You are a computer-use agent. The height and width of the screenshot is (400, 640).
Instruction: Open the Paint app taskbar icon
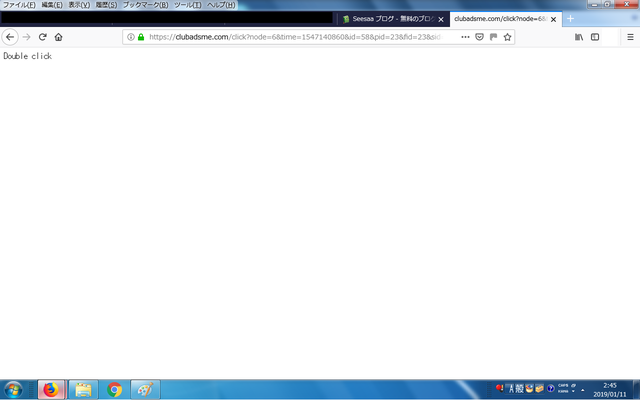pyautogui.click(x=145, y=390)
